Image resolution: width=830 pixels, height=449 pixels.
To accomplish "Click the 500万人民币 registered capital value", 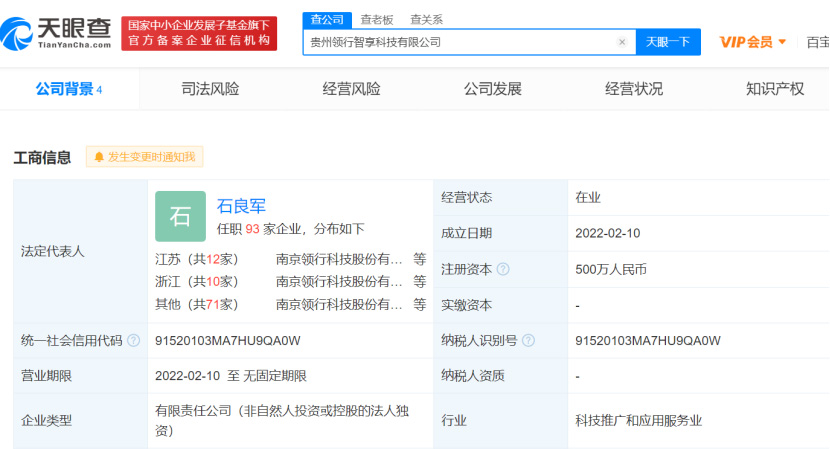I will coord(611,269).
